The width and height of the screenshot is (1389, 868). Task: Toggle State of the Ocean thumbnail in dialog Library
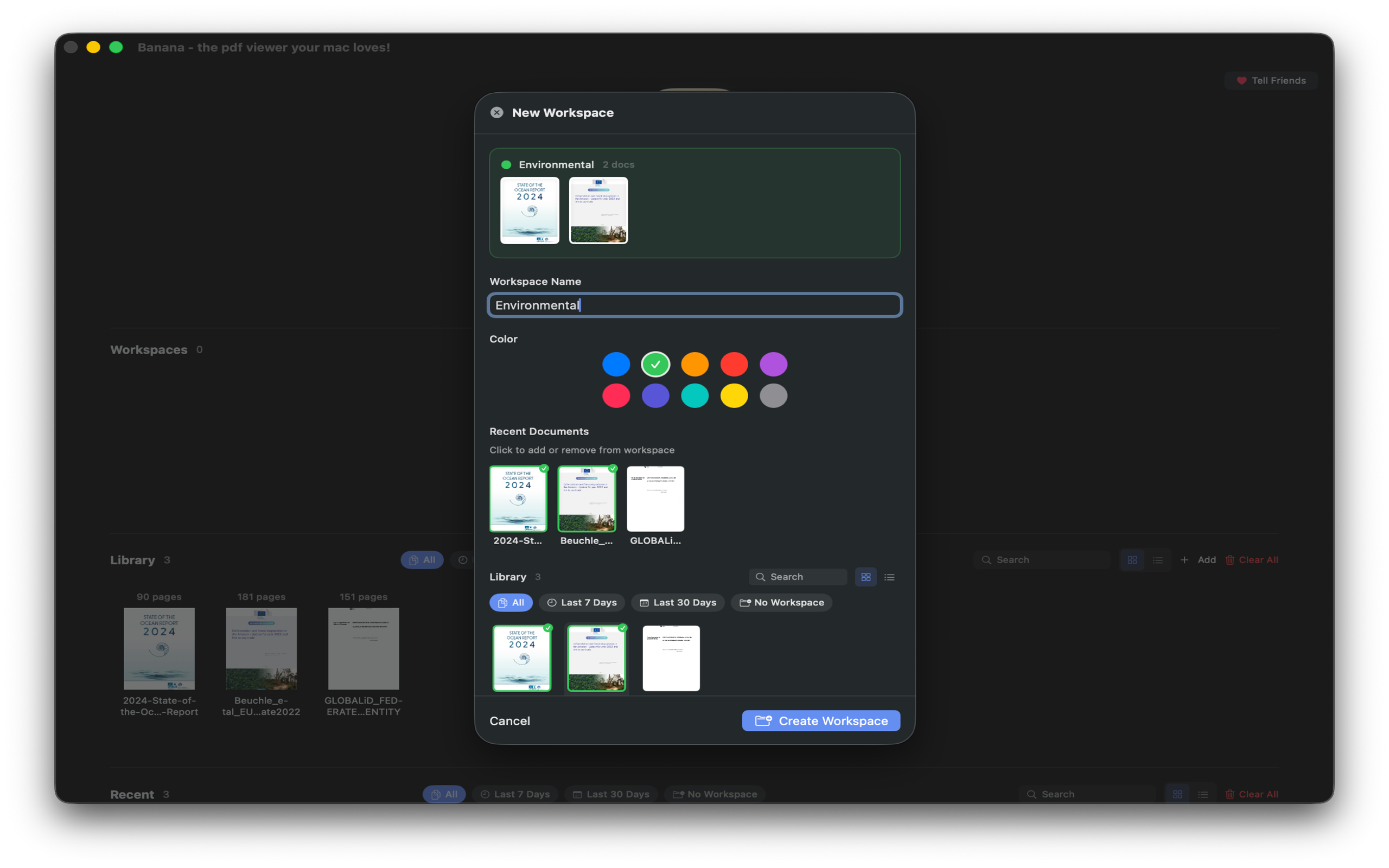tap(522, 659)
